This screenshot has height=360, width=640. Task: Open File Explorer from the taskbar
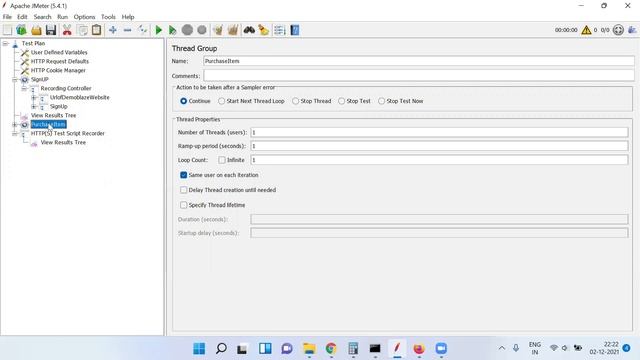coord(309,349)
